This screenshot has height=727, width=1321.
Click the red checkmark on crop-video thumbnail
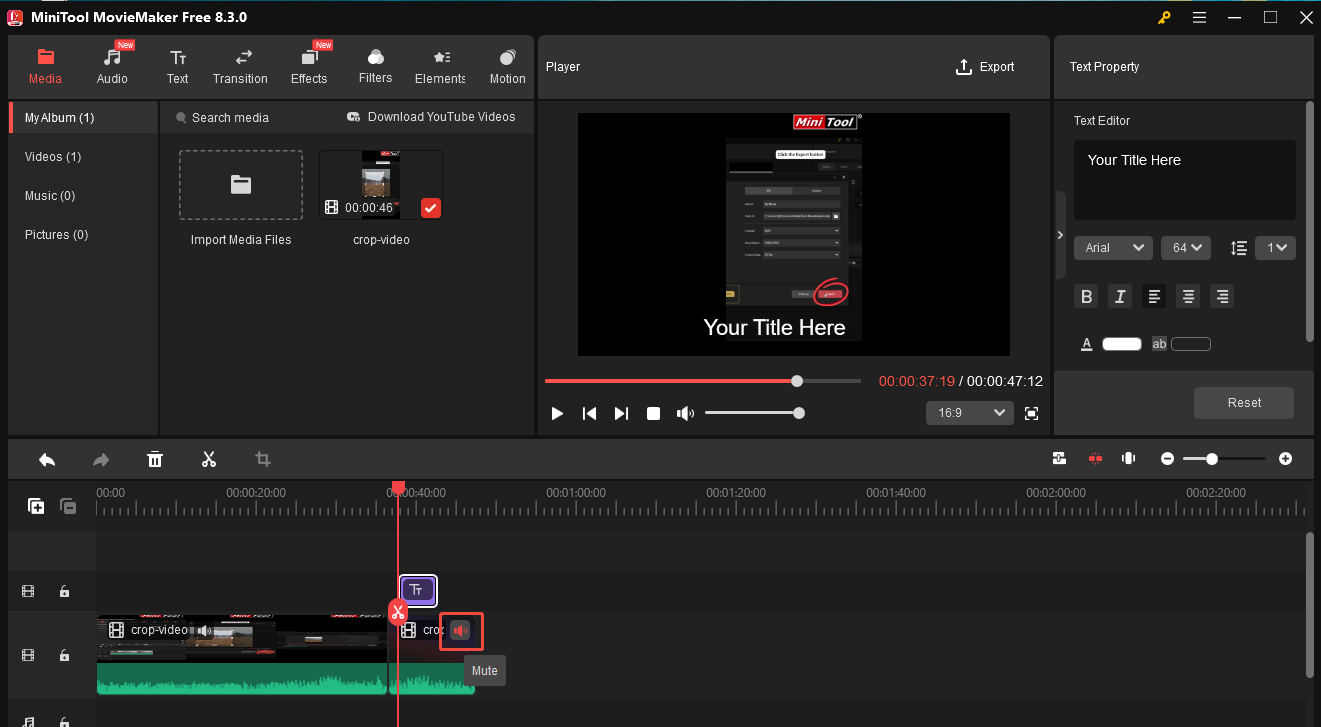[430, 208]
